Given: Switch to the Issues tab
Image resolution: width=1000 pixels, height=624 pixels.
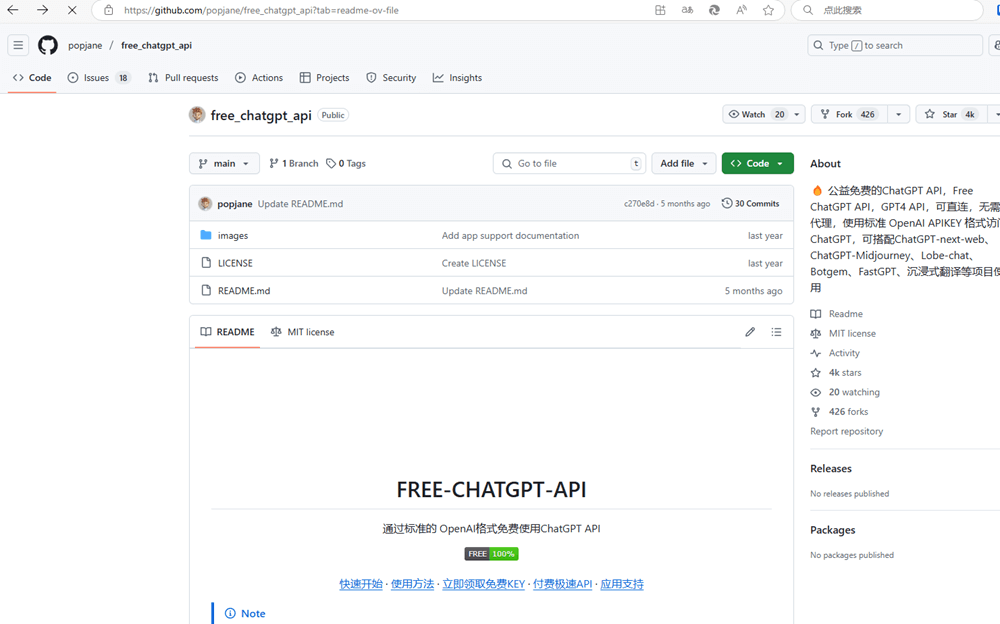Looking at the screenshot, I should coord(98,78).
